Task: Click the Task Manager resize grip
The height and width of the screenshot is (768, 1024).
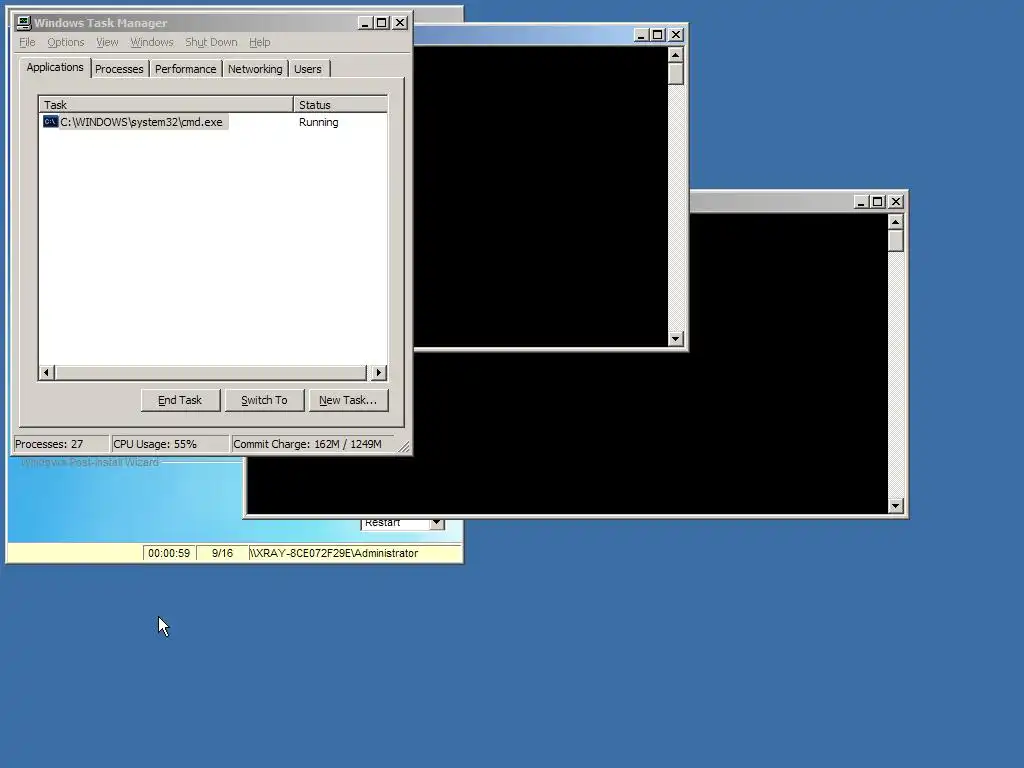Action: 404,447
